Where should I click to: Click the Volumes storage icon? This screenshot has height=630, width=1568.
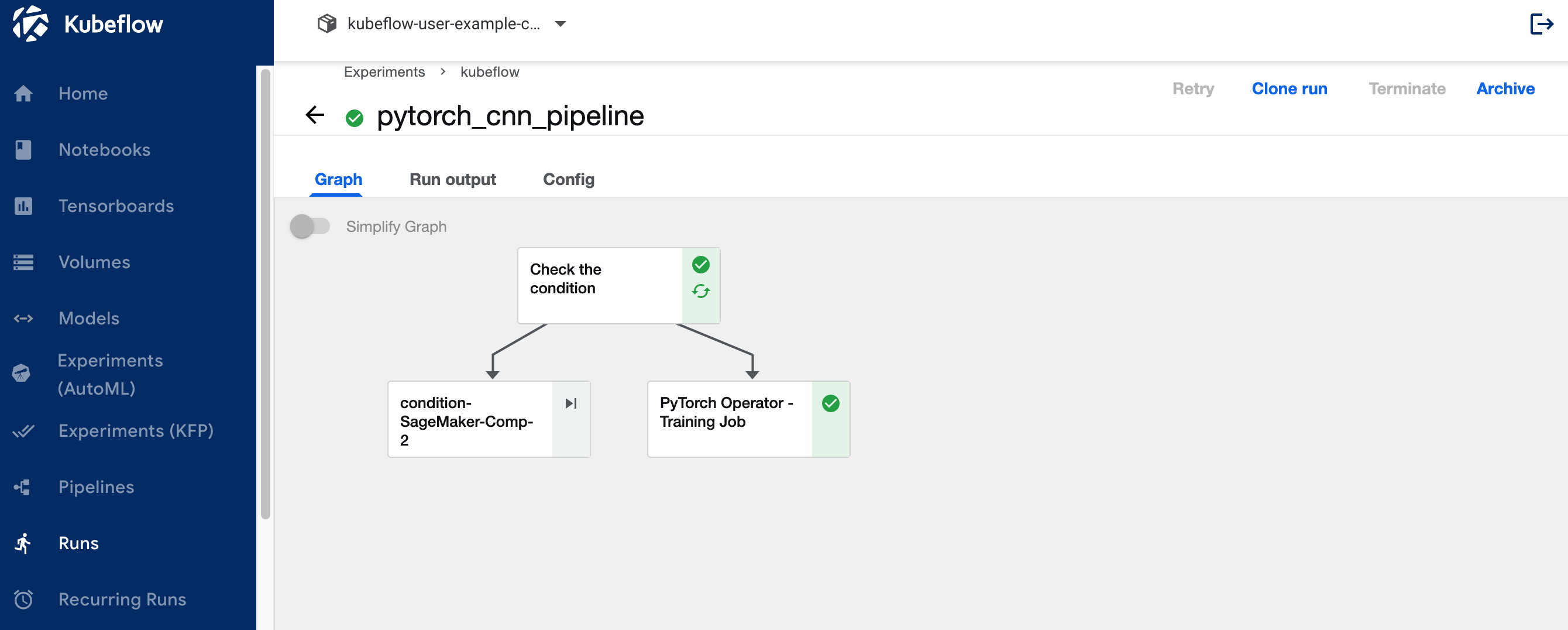[x=23, y=262]
